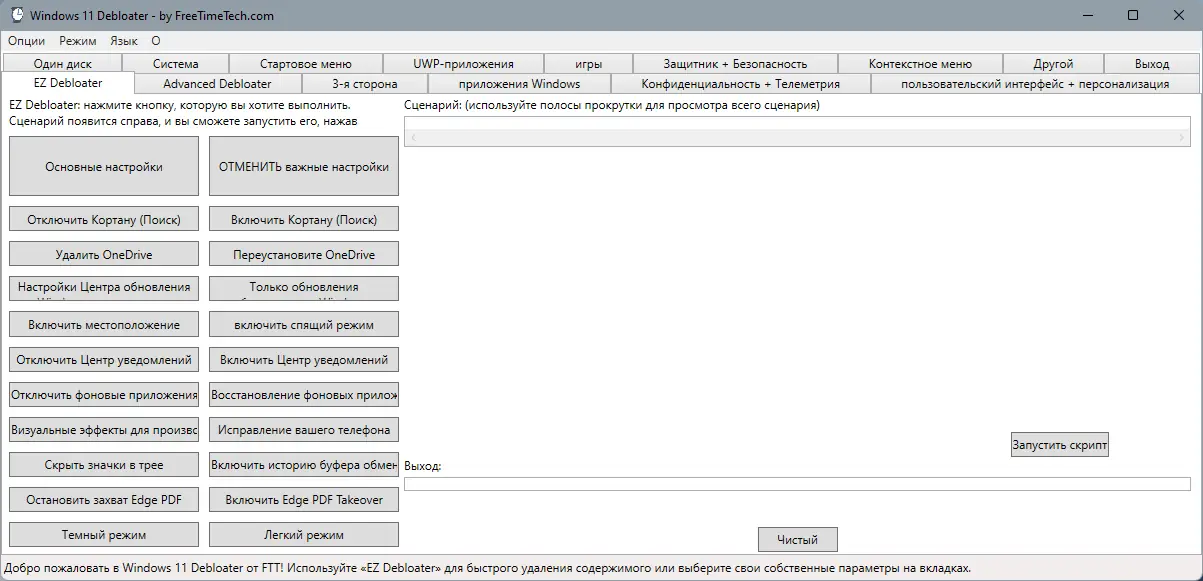Select the UWP-приложения tab
This screenshot has height=581, width=1203.
click(463, 63)
